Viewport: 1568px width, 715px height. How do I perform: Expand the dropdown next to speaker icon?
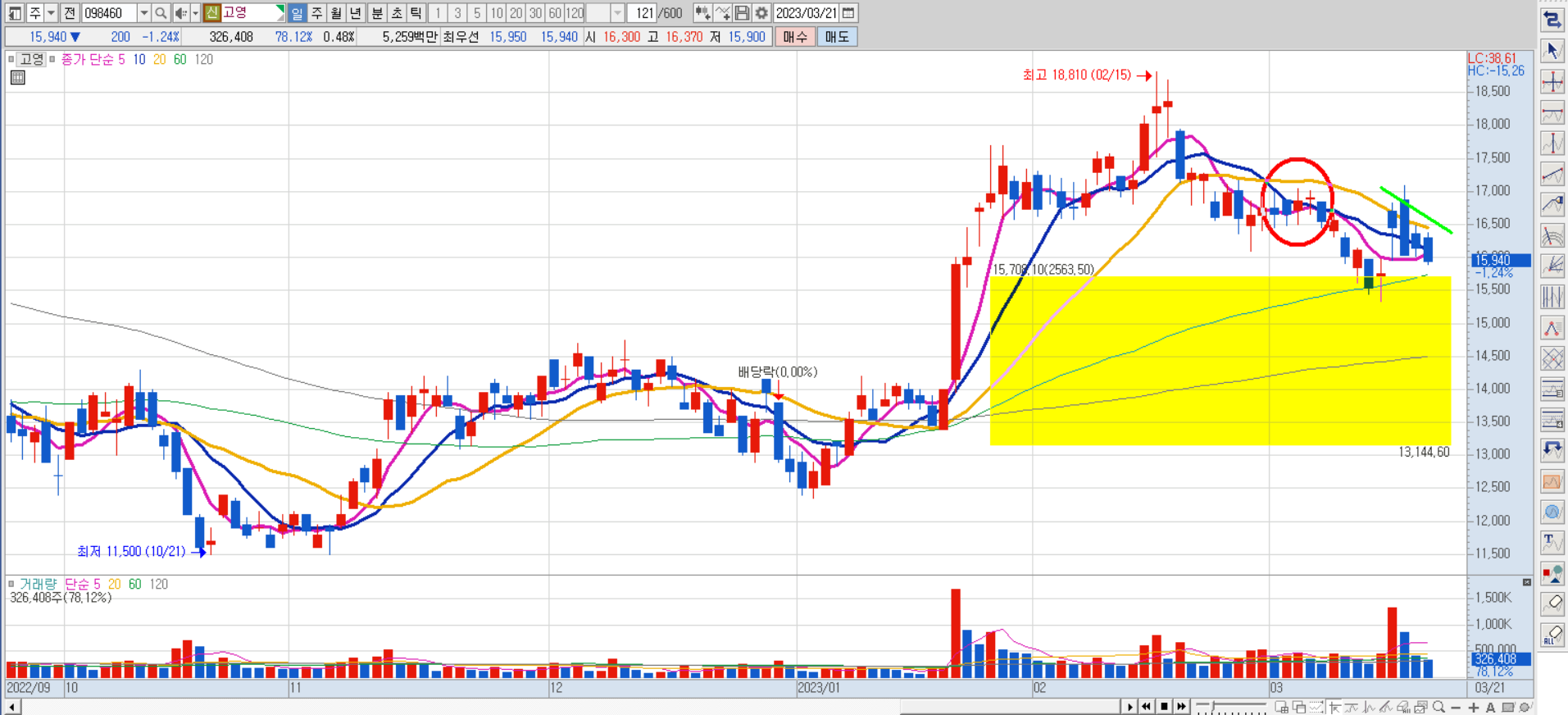195,13
